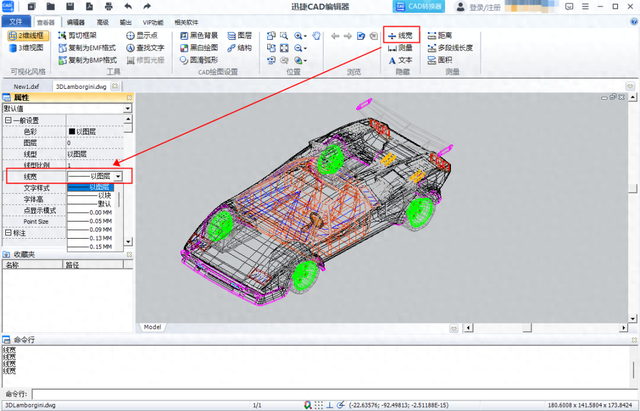Viewport: 640px width, 411px height.
Task: Go to previous view with left arrow
Action: pyautogui.click(x=335, y=36)
